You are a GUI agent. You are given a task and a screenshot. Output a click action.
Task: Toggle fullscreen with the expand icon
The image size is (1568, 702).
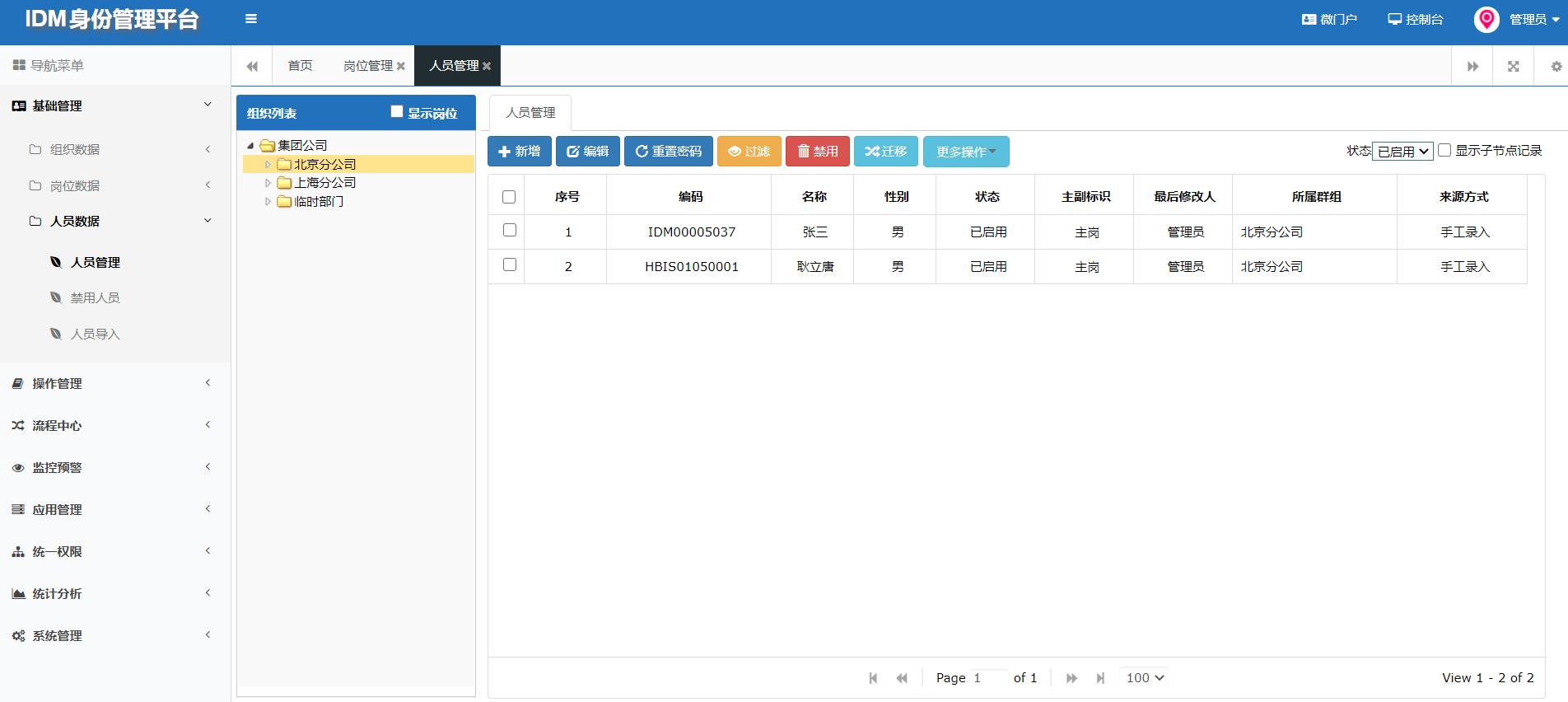click(1513, 66)
